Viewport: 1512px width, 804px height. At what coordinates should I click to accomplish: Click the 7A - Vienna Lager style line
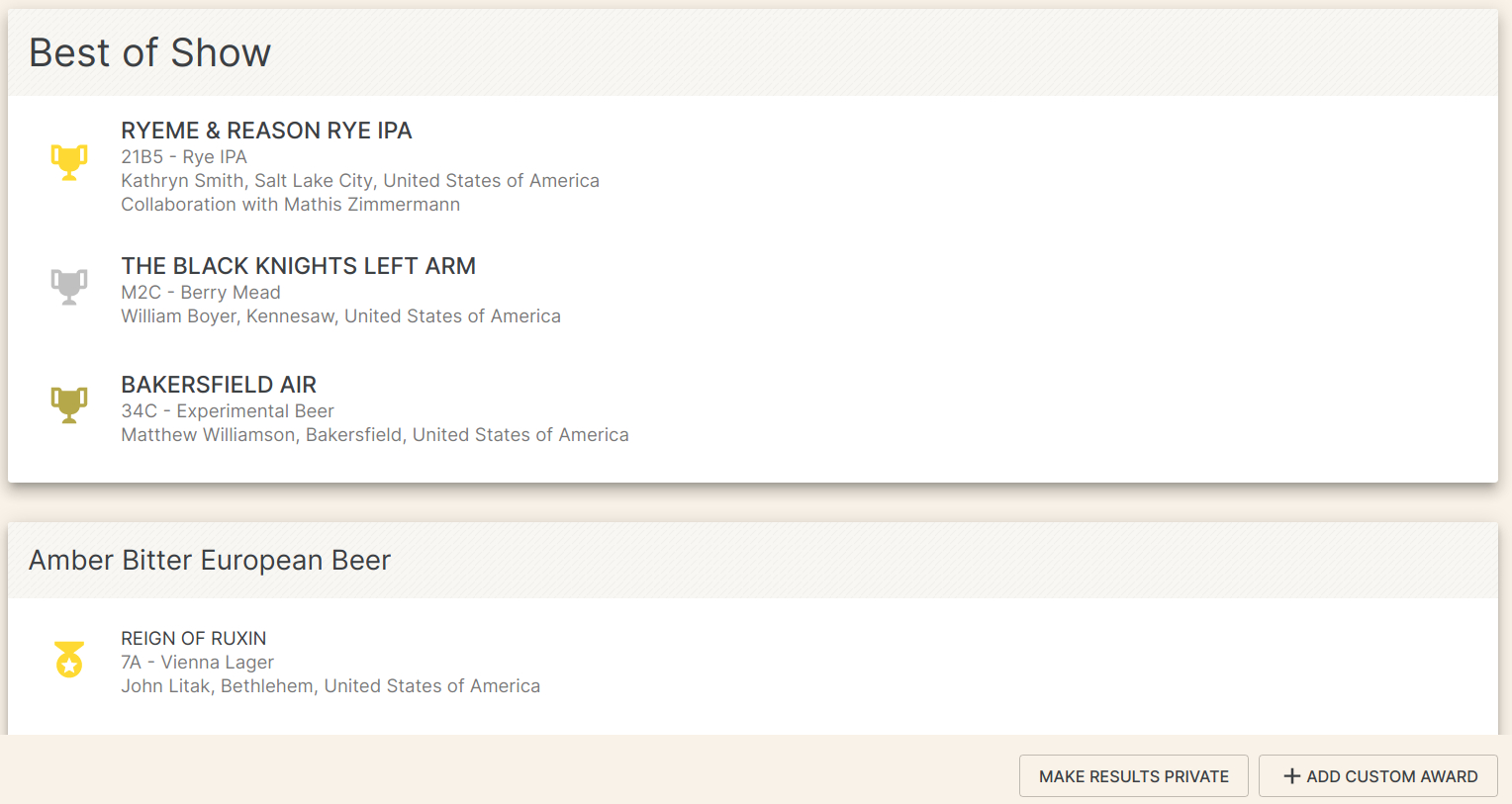pos(197,663)
